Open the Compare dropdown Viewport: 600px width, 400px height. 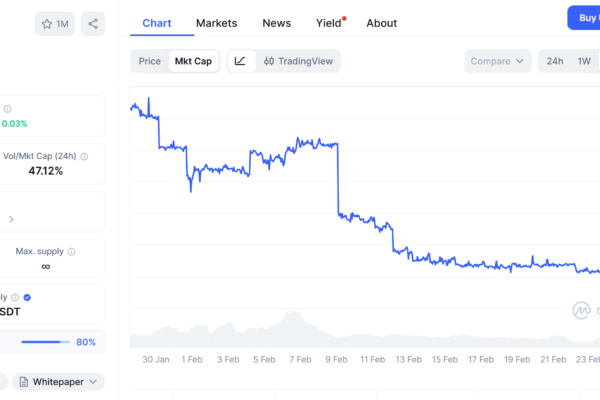click(x=497, y=61)
